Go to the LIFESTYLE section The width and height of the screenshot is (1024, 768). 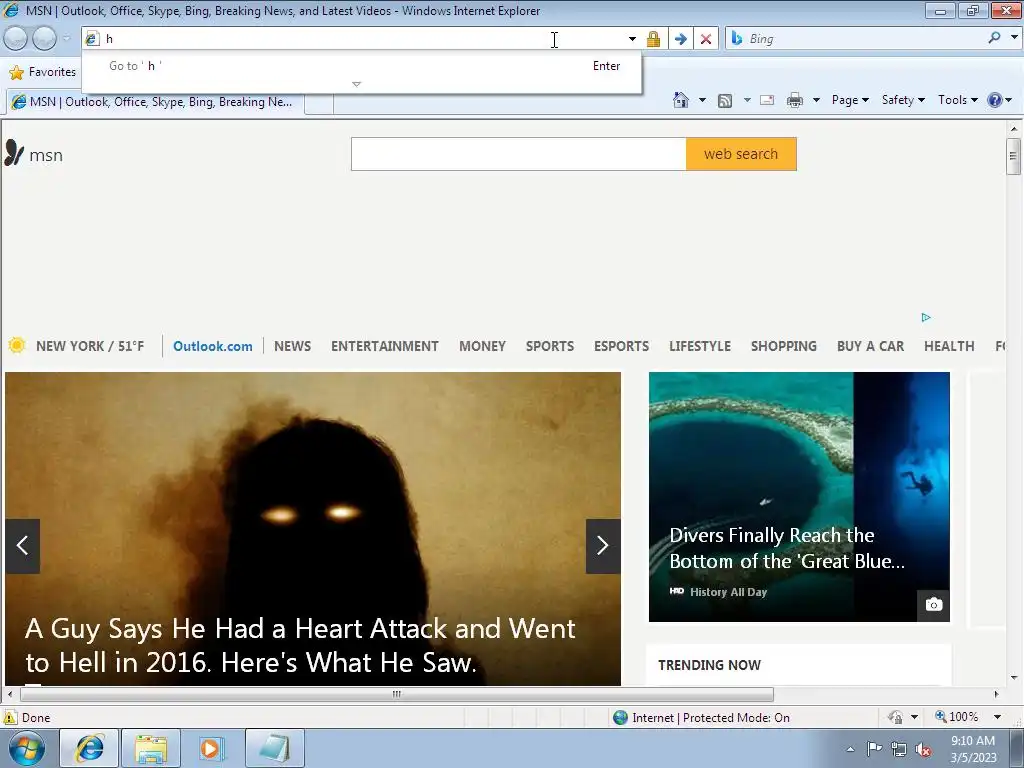click(699, 346)
